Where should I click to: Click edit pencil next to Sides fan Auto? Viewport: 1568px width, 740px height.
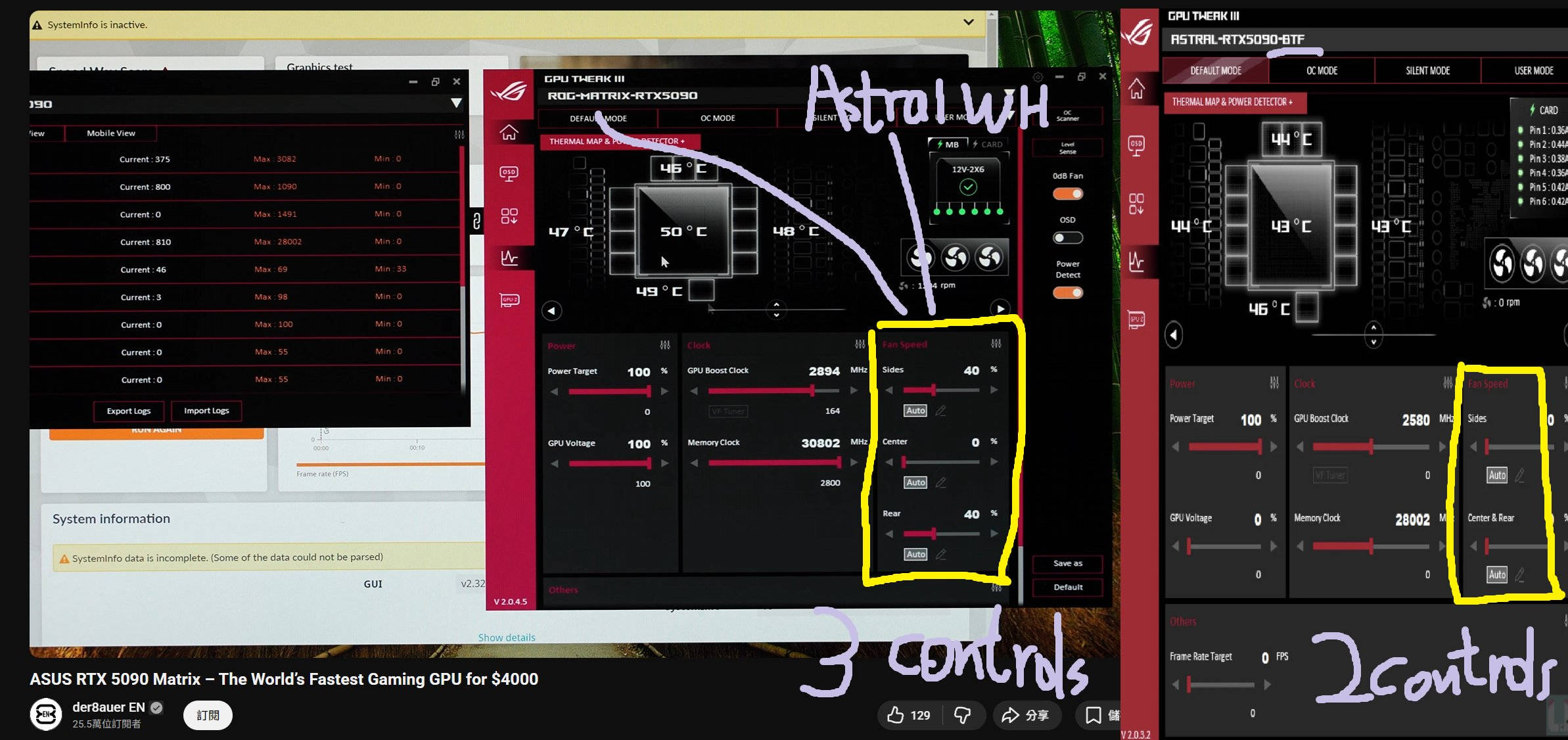point(940,411)
